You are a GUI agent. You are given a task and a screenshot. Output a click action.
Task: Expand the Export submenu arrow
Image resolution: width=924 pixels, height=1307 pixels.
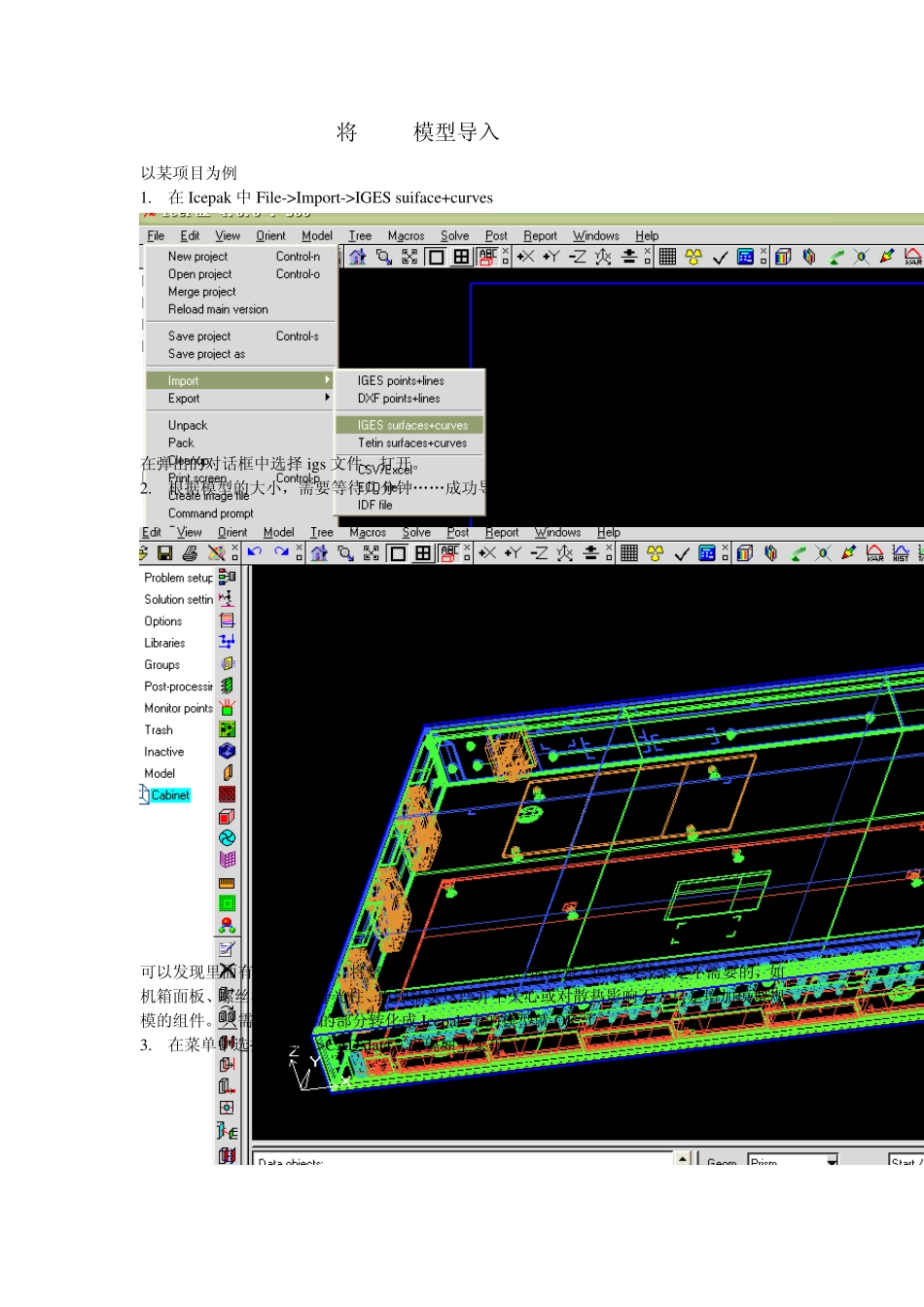click(328, 398)
